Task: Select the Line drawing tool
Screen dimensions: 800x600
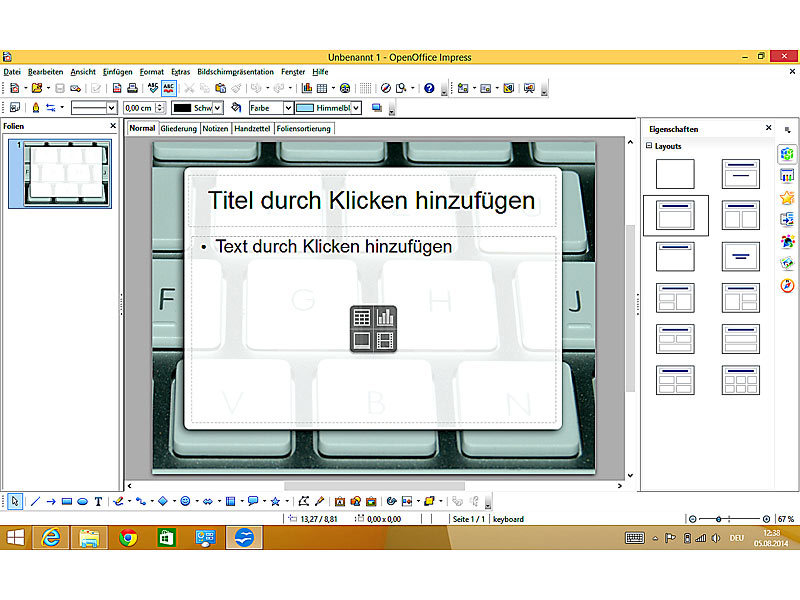Action: pyautogui.click(x=35, y=502)
